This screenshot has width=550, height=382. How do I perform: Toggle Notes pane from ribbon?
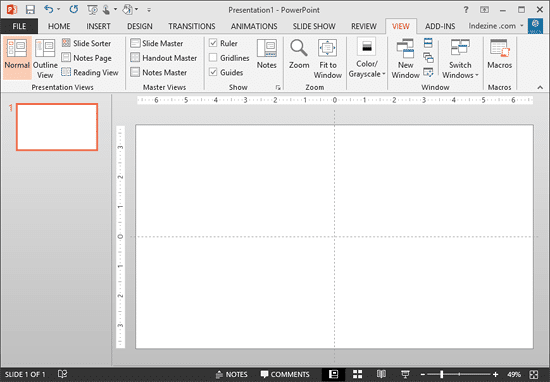coord(267,53)
